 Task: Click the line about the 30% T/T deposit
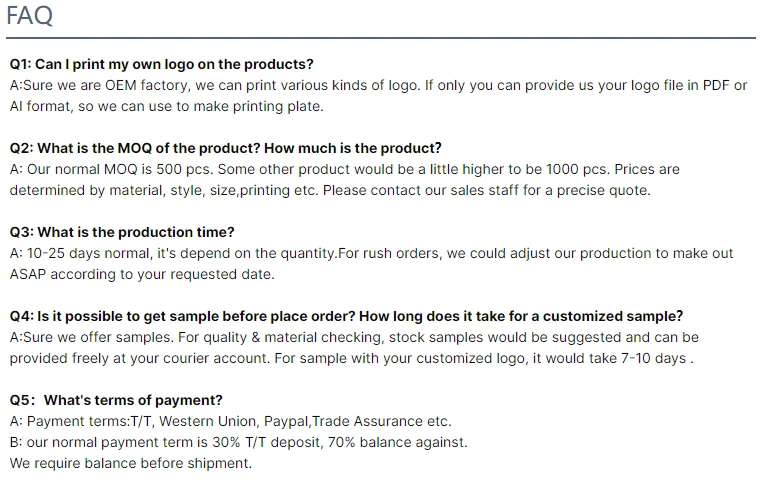click(238, 442)
